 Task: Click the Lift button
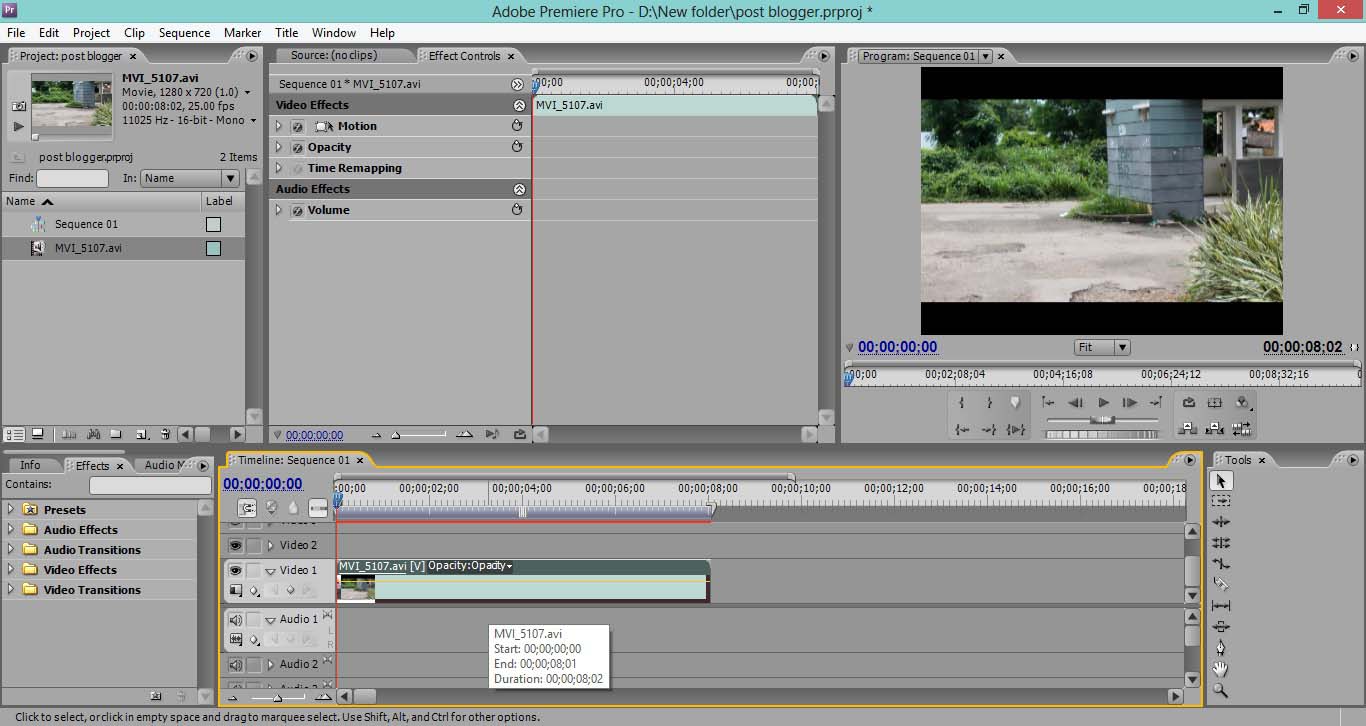coord(1188,429)
